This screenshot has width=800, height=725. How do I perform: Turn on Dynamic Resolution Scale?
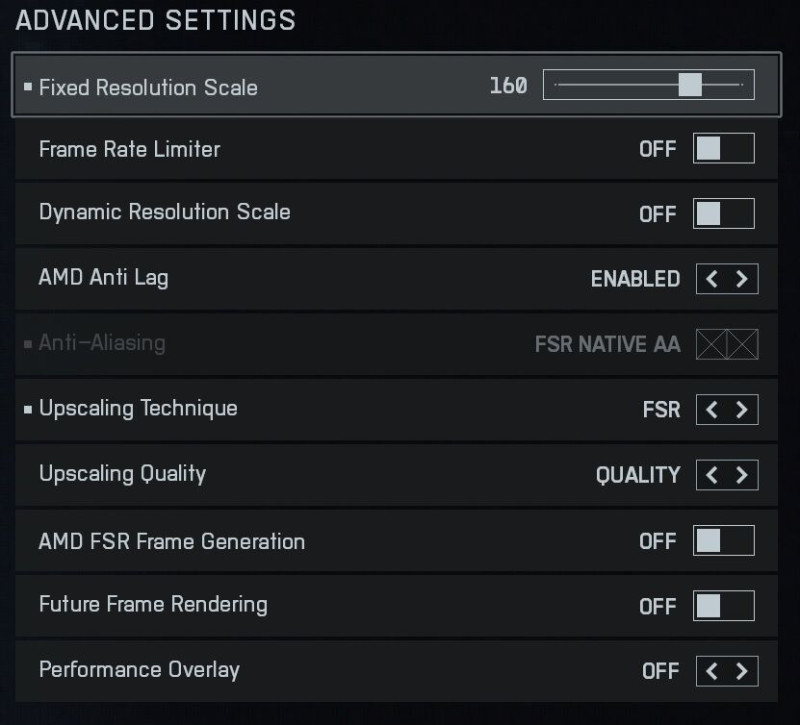click(724, 213)
